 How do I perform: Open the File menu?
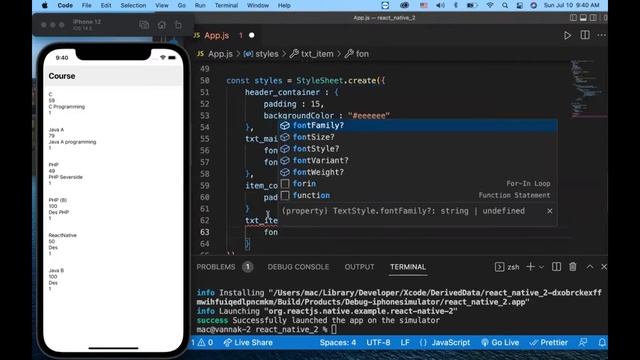pyautogui.click(x=87, y=5)
